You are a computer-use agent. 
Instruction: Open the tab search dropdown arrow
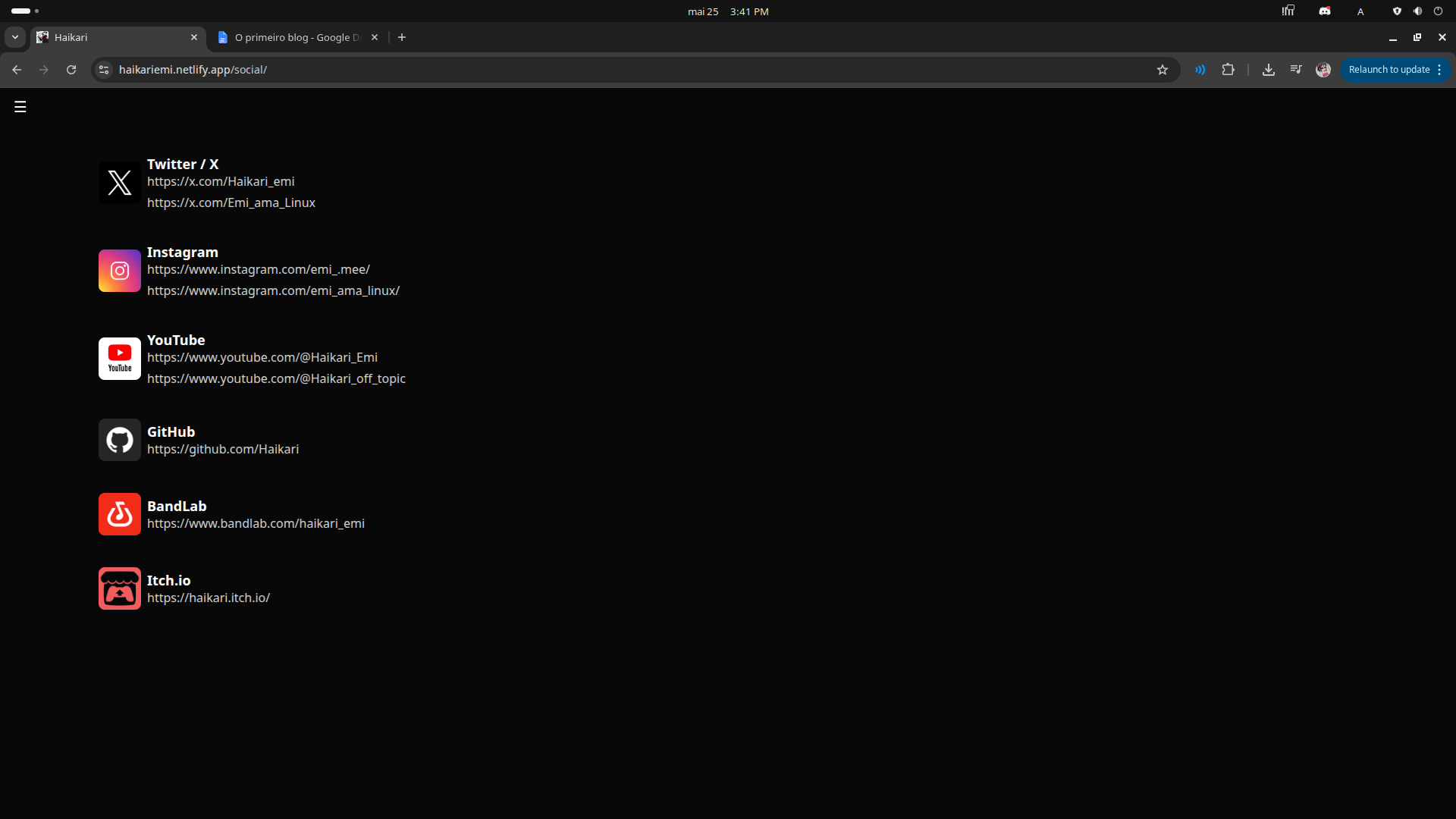[x=14, y=37]
